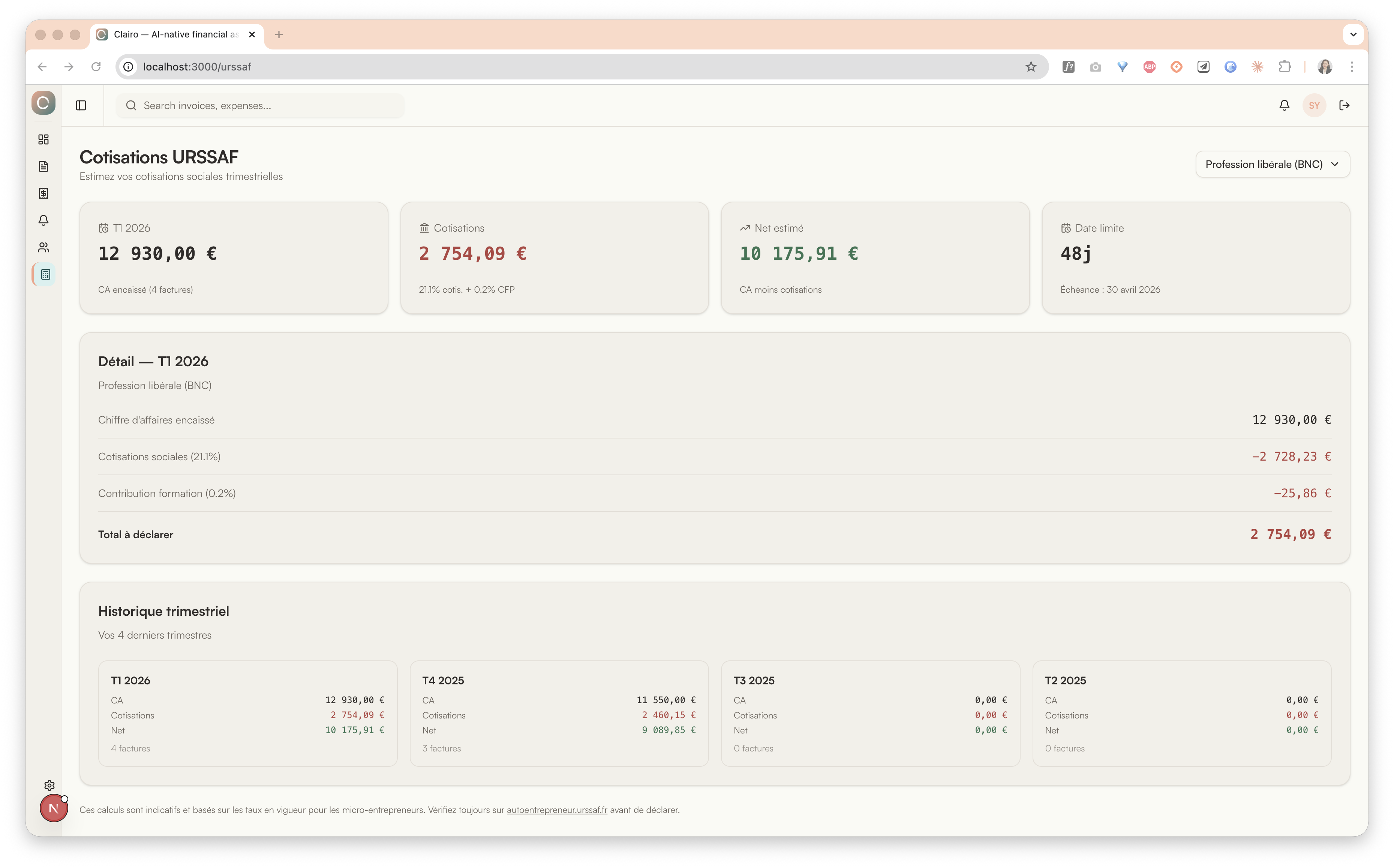Click the T4 2025 history card
The image size is (1394, 868).
tap(559, 714)
